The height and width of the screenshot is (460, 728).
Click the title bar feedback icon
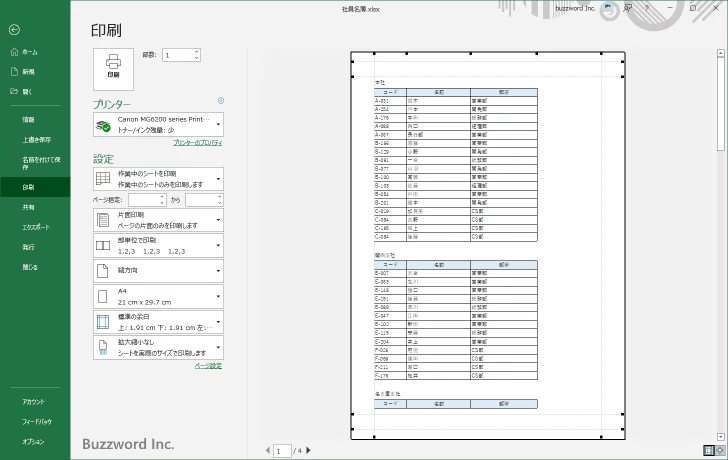pyautogui.click(x=628, y=8)
